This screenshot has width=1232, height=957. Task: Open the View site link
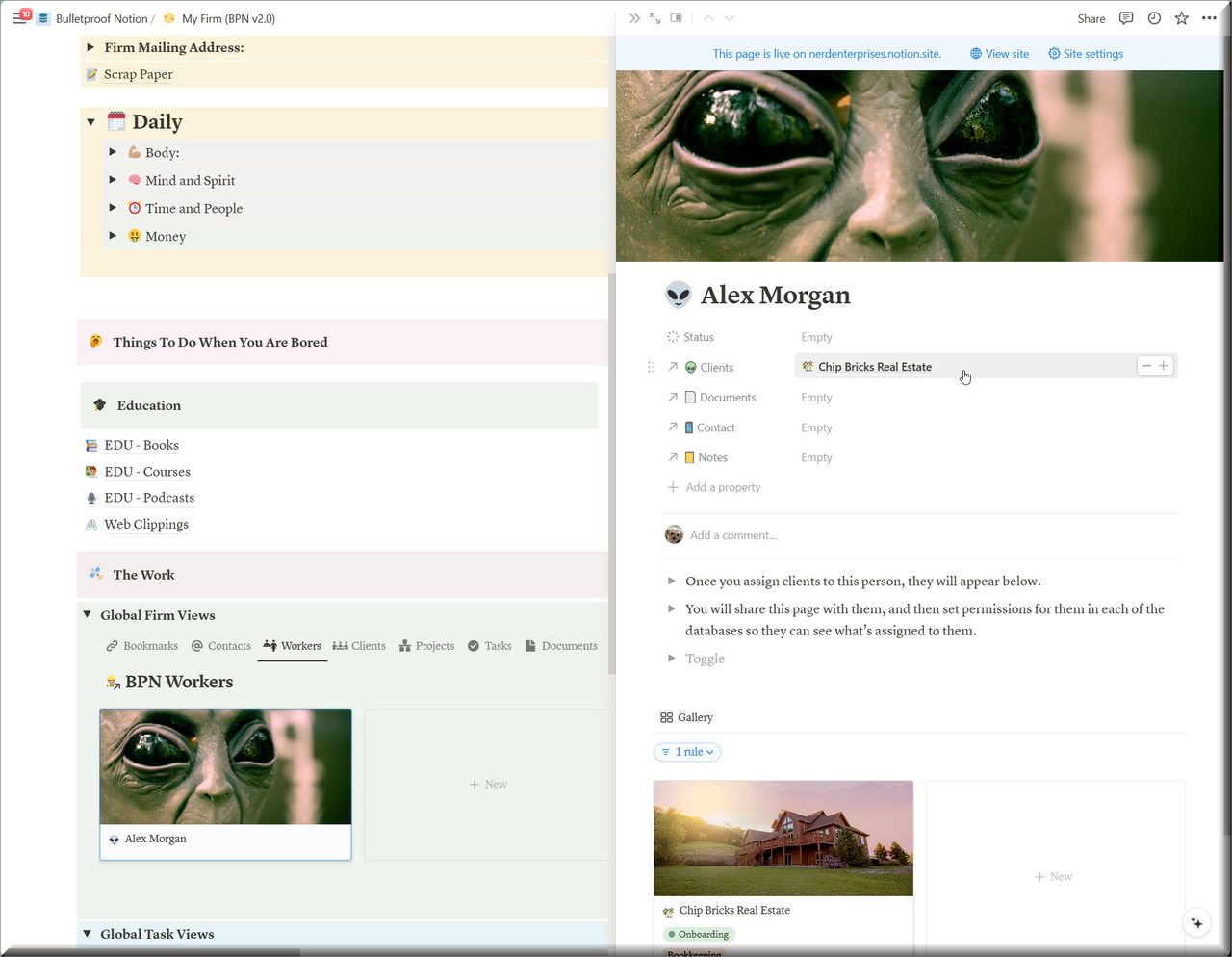pyautogui.click(x=999, y=54)
